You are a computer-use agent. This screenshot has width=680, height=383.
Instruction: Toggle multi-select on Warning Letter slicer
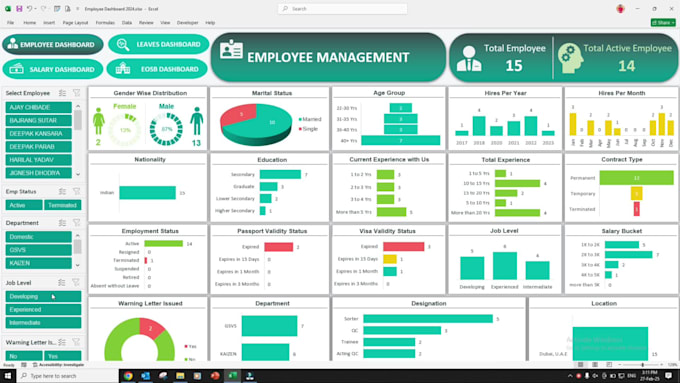click(x=62, y=342)
